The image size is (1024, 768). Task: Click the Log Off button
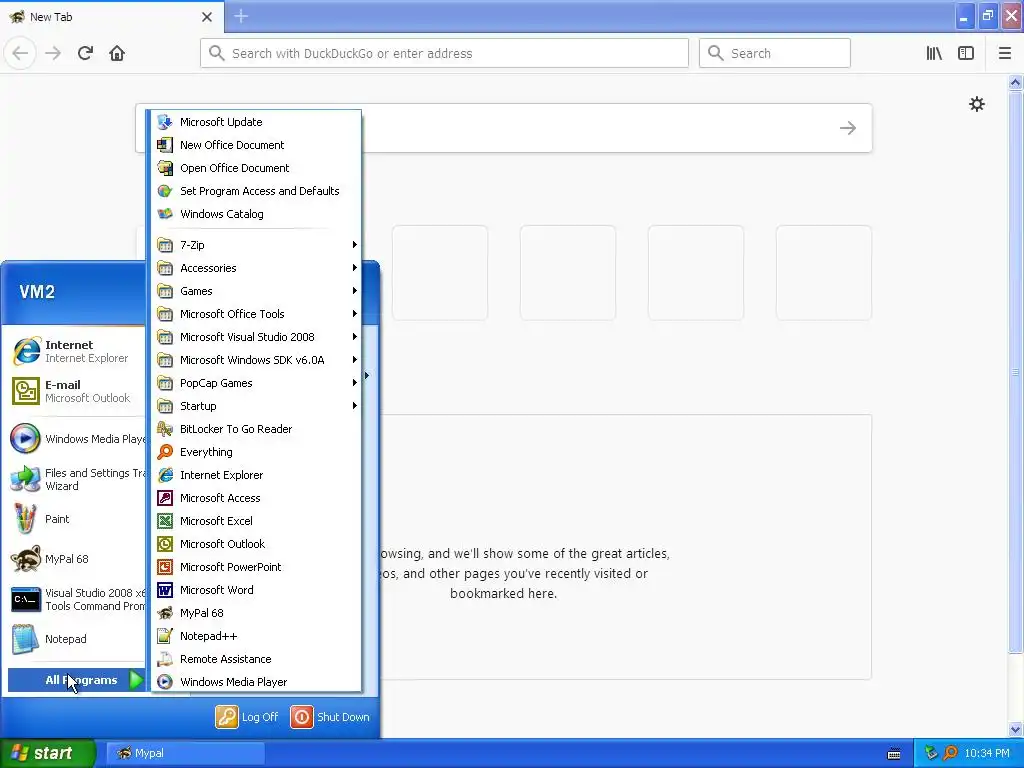pyautogui.click(x=247, y=717)
